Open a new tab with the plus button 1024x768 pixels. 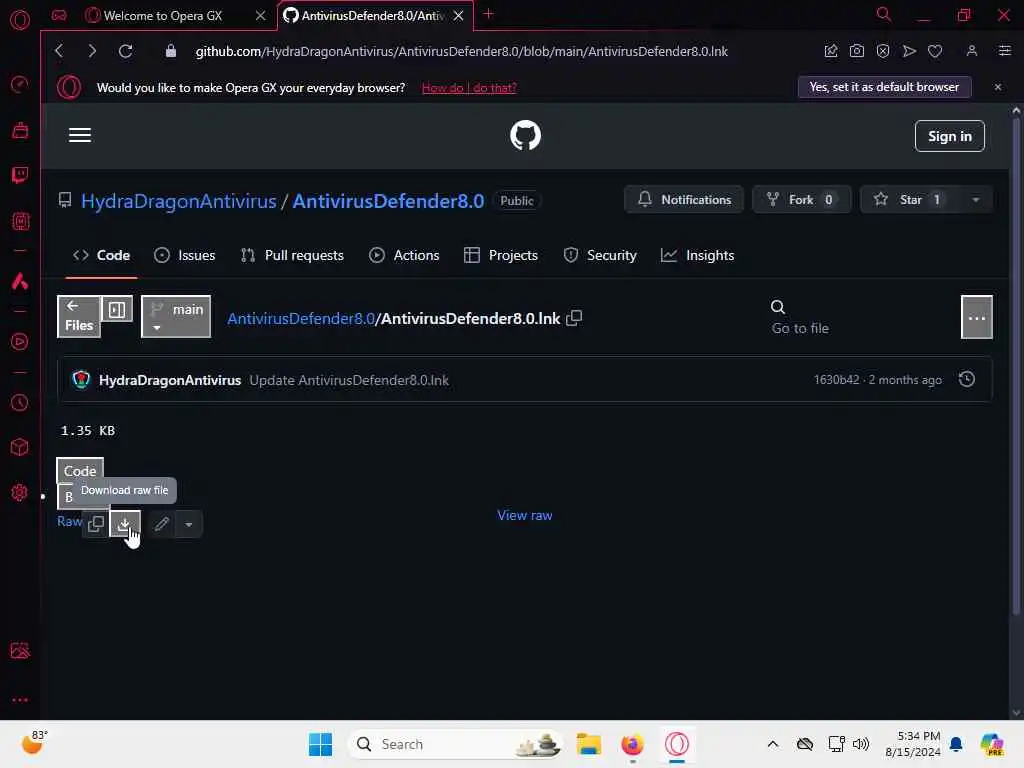point(488,14)
